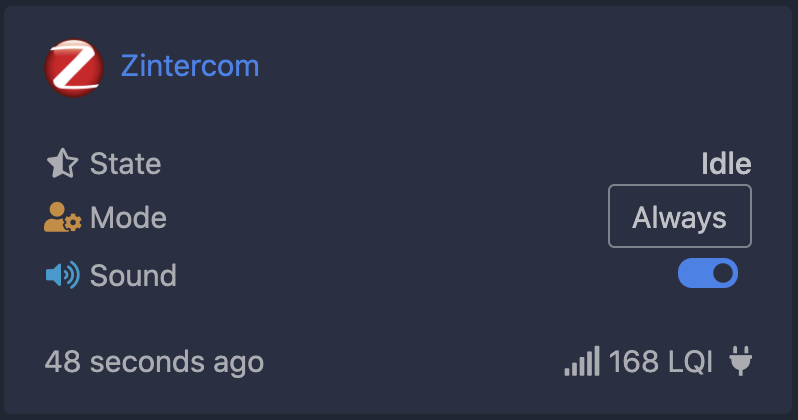Disable the Sound toggle switch
The width and height of the screenshot is (798, 420).
point(708,273)
